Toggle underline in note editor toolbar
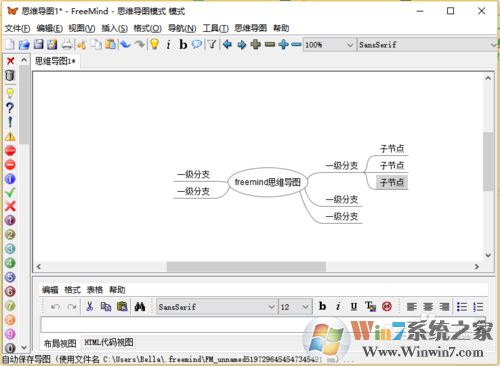The height and width of the screenshot is (366, 500). click(354, 306)
